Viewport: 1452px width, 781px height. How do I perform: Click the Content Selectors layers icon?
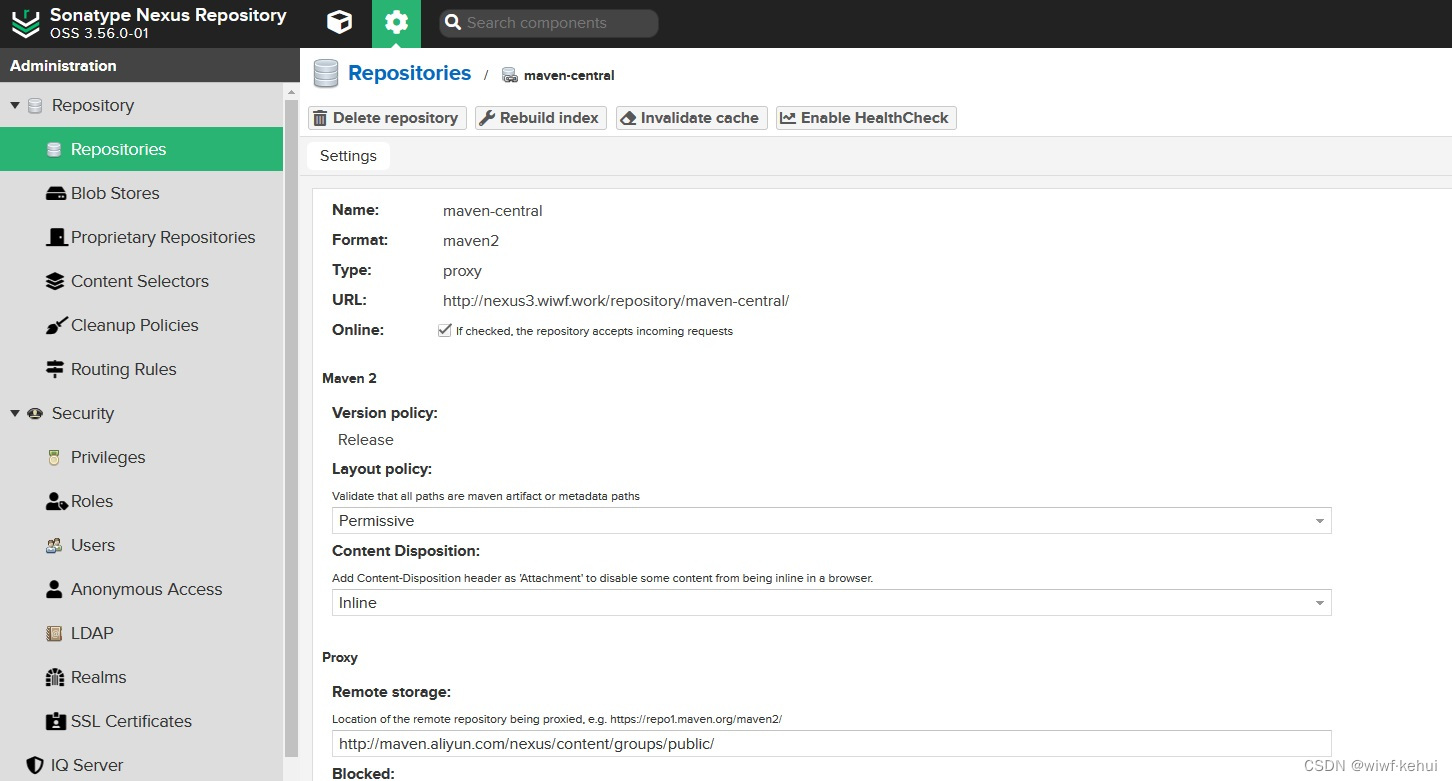(x=56, y=281)
